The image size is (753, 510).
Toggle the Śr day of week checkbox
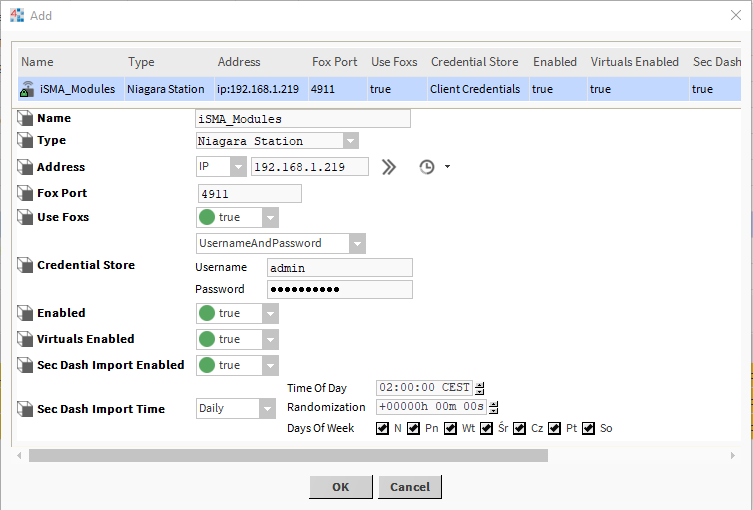click(487, 428)
